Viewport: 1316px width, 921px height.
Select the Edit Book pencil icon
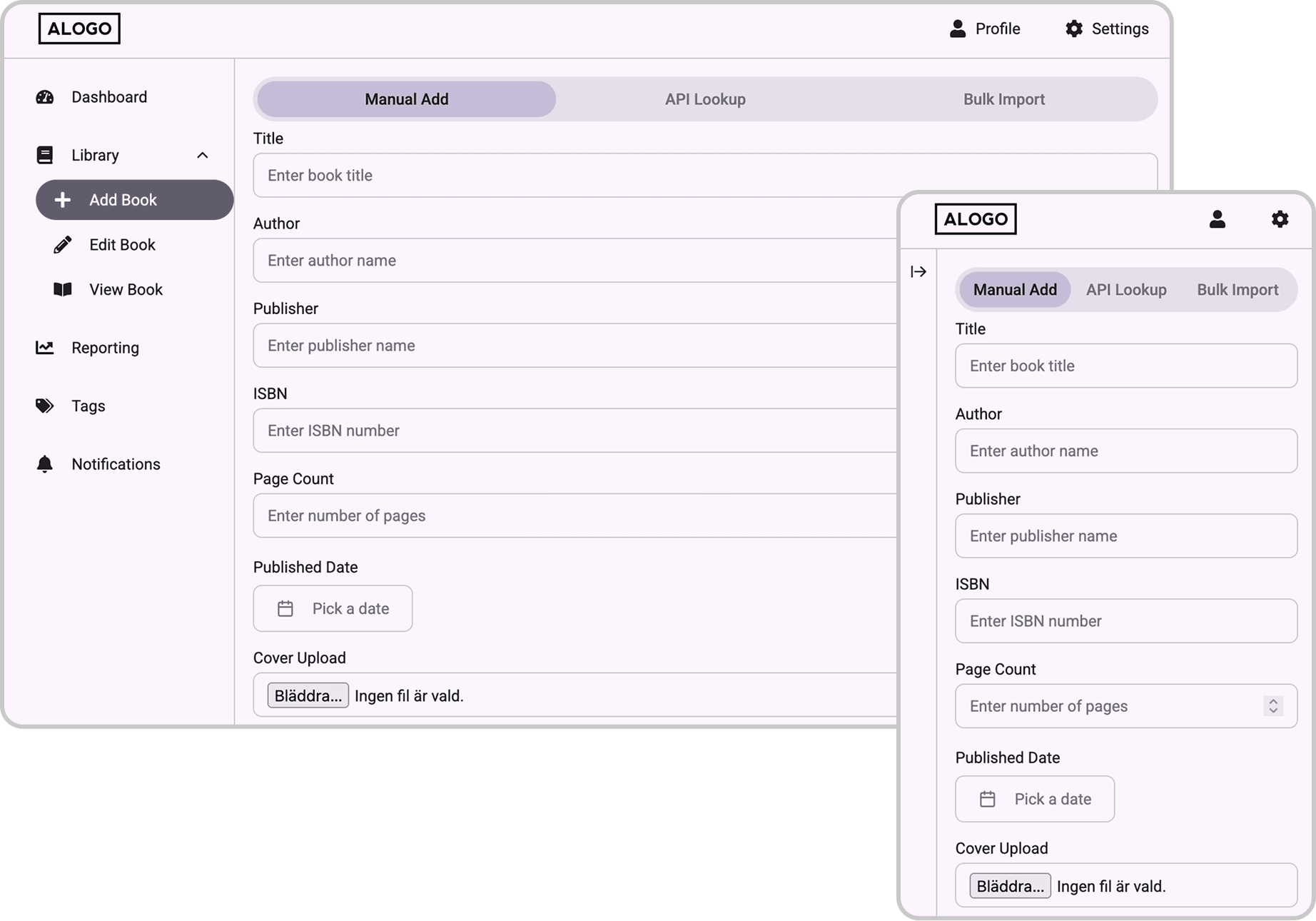pyautogui.click(x=62, y=244)
